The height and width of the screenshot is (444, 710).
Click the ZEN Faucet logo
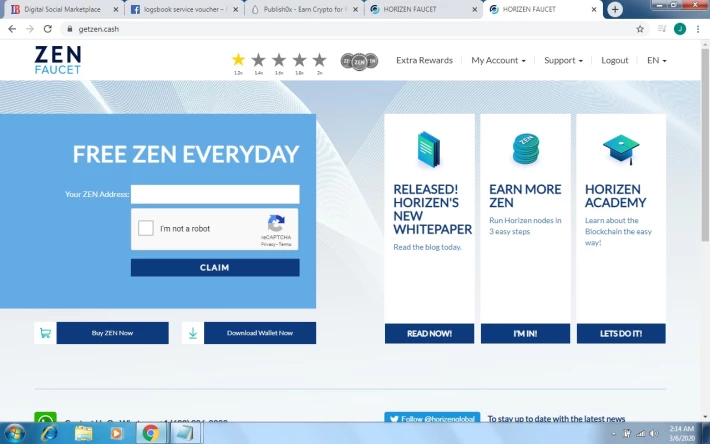[x=58, y=60]
